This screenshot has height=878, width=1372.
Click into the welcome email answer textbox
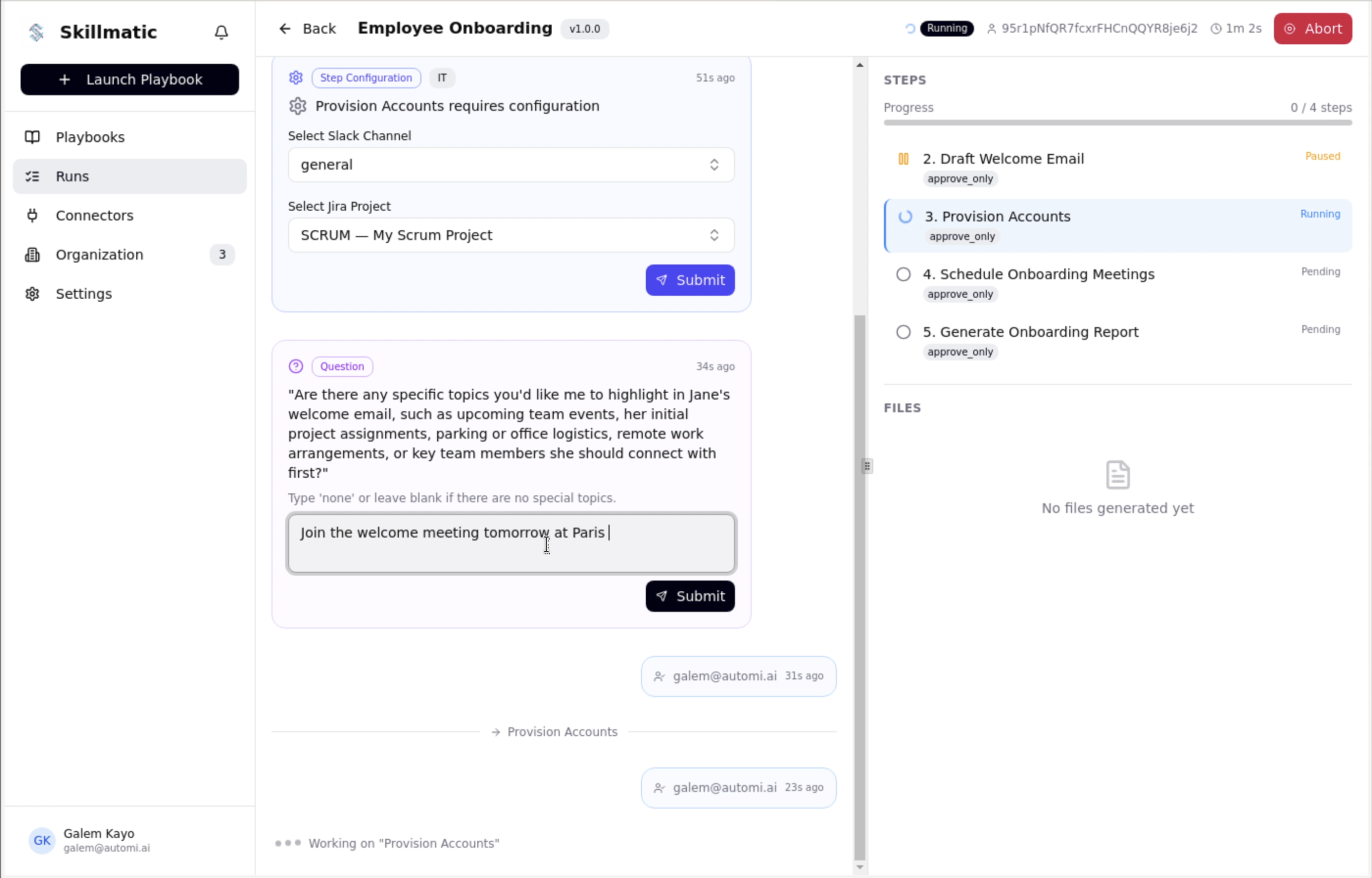point(510,544)
